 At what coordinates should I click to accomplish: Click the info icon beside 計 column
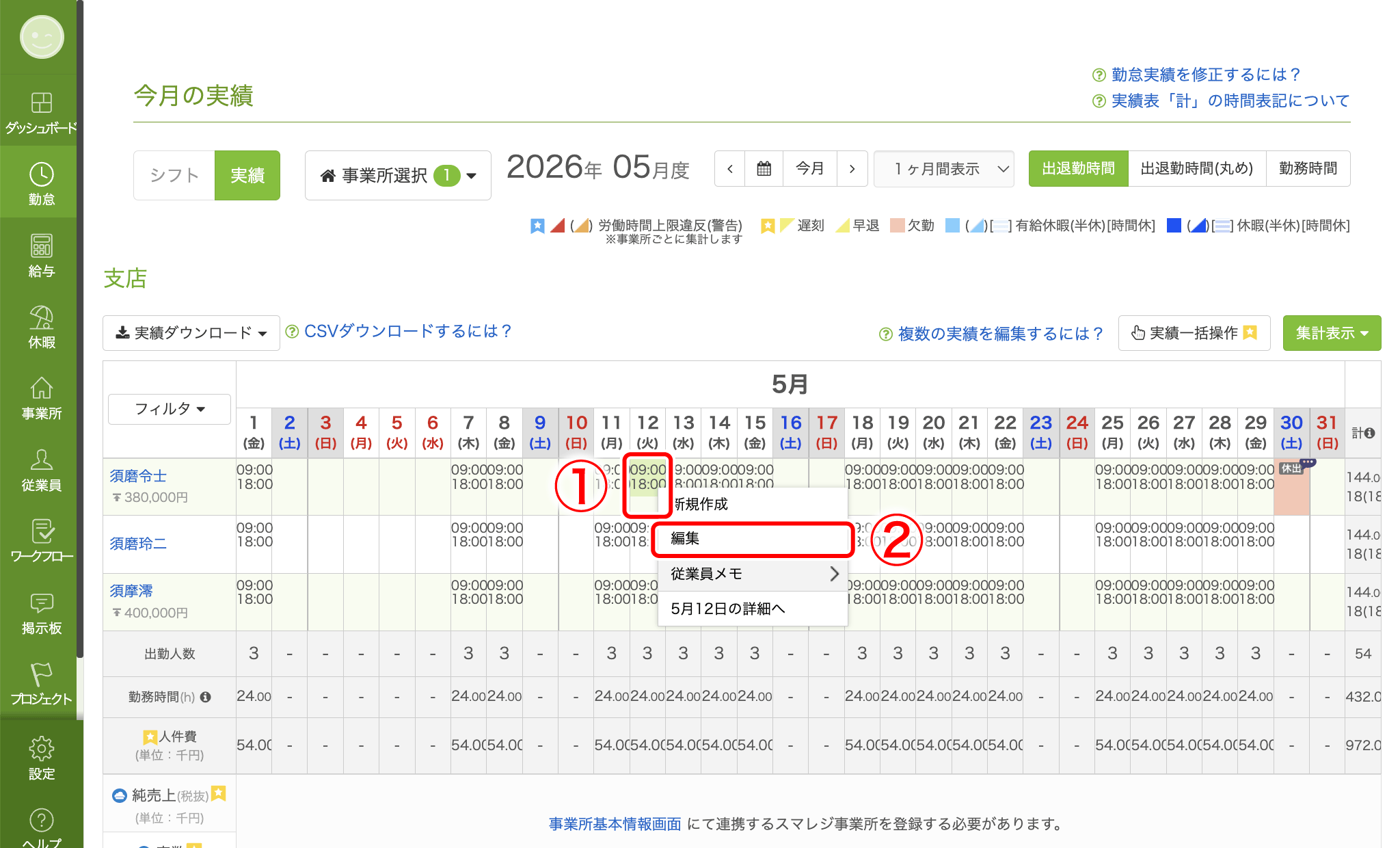[1370, 433]
